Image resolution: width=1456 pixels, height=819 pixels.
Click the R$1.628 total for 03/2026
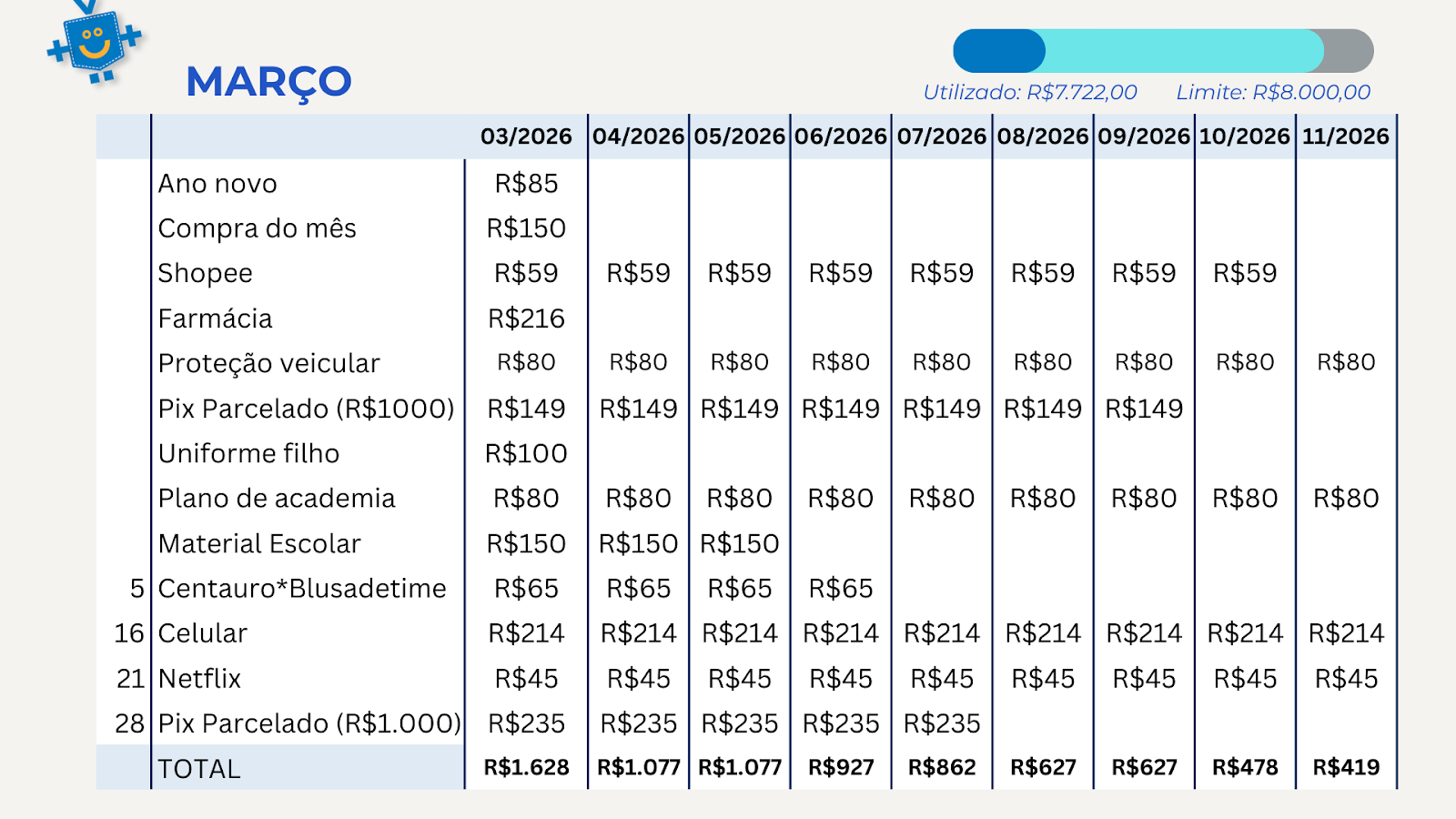tap(526, 768)
